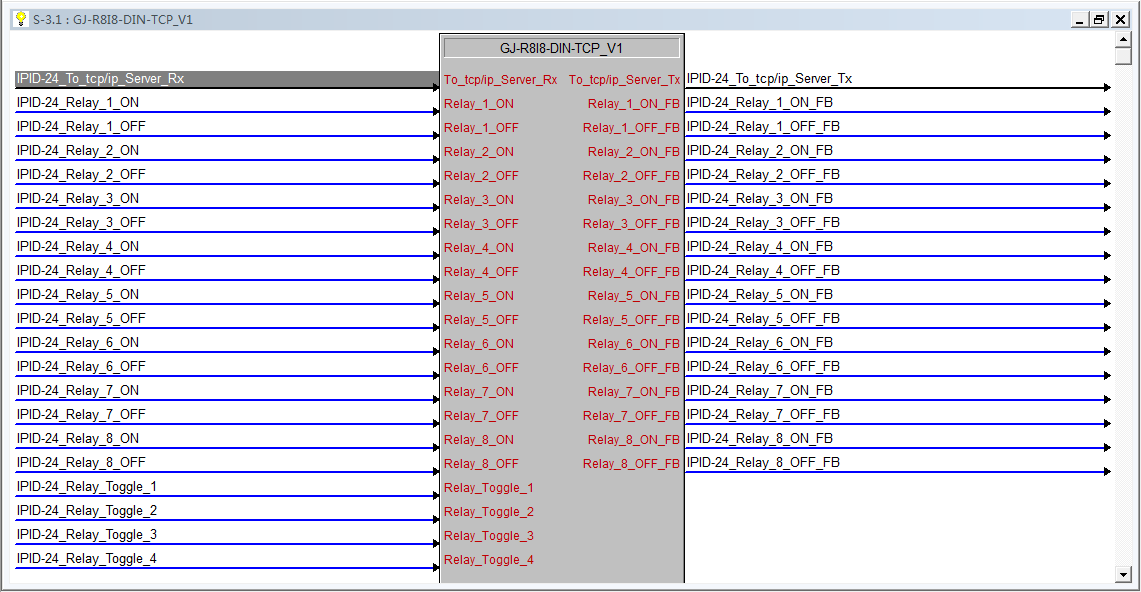The width and height of the screenshot is (1141, 592).
Task: Select the IPID-24_Relay_1_ON input signal
Action: (226, 103)
